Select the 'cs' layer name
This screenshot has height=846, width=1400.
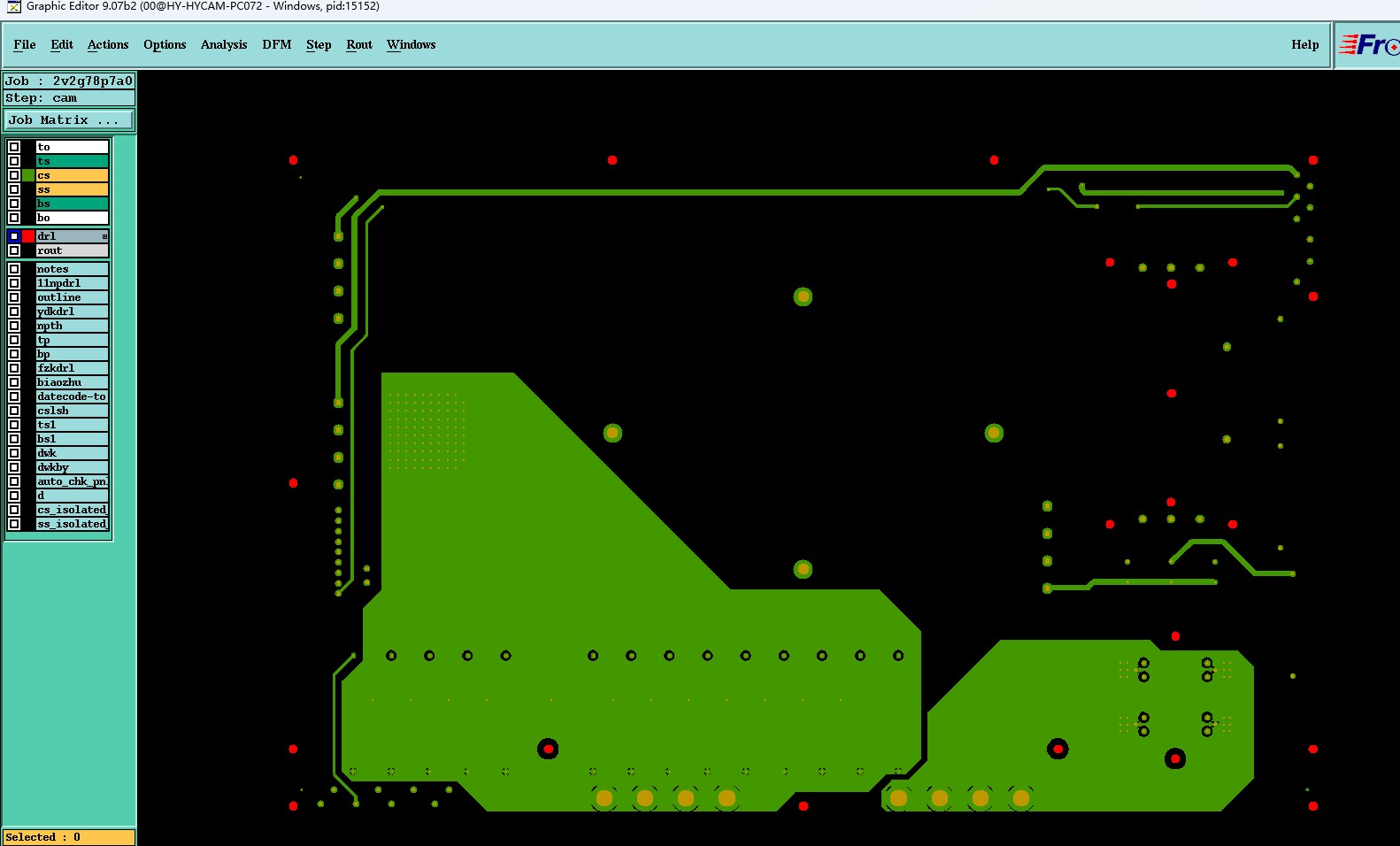(x=72, y=175)
